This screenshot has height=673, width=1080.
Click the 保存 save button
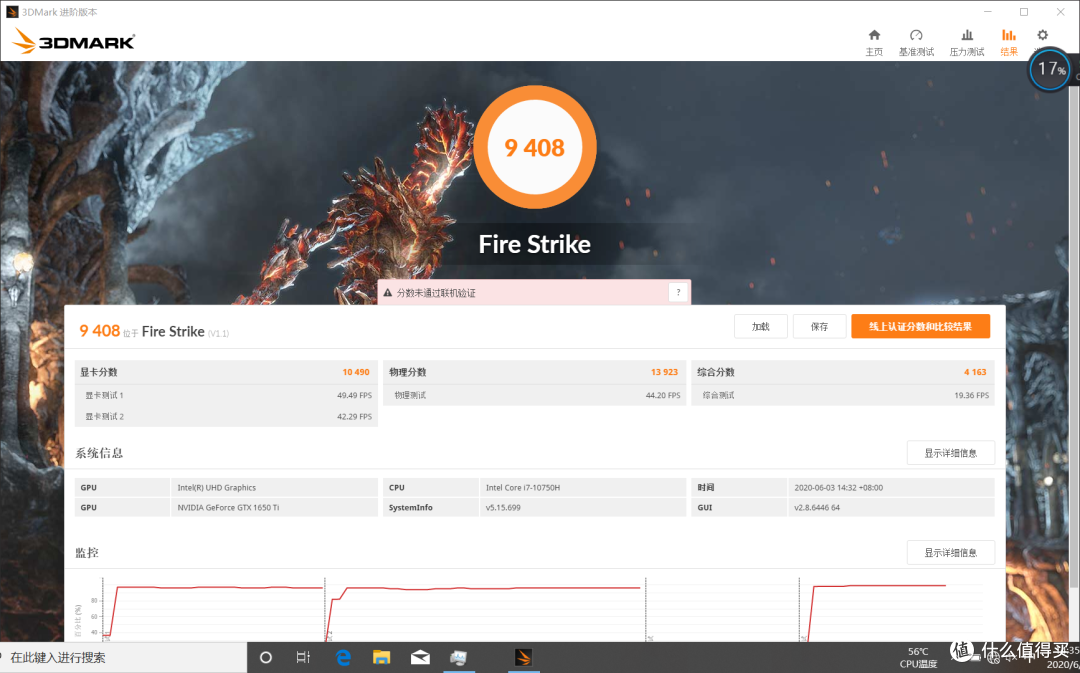(819, 327)
